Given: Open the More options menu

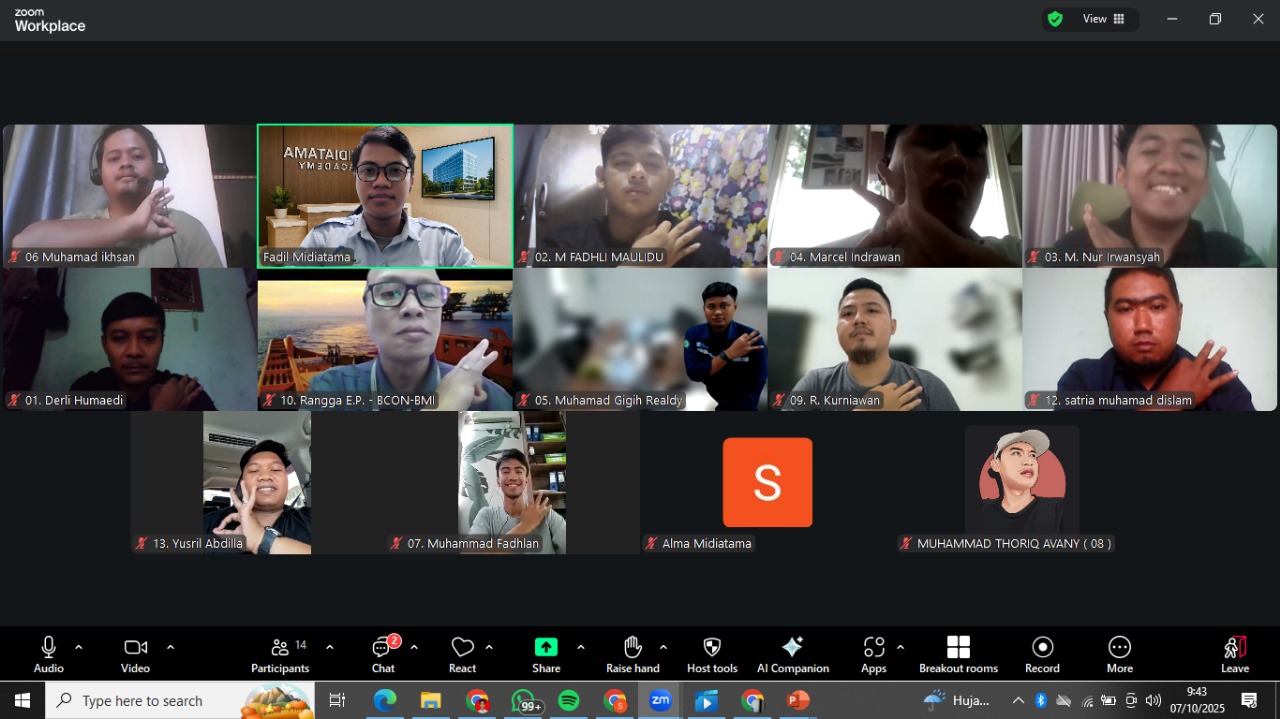Looking at the screenshot, I should [x=1119, y=654].
